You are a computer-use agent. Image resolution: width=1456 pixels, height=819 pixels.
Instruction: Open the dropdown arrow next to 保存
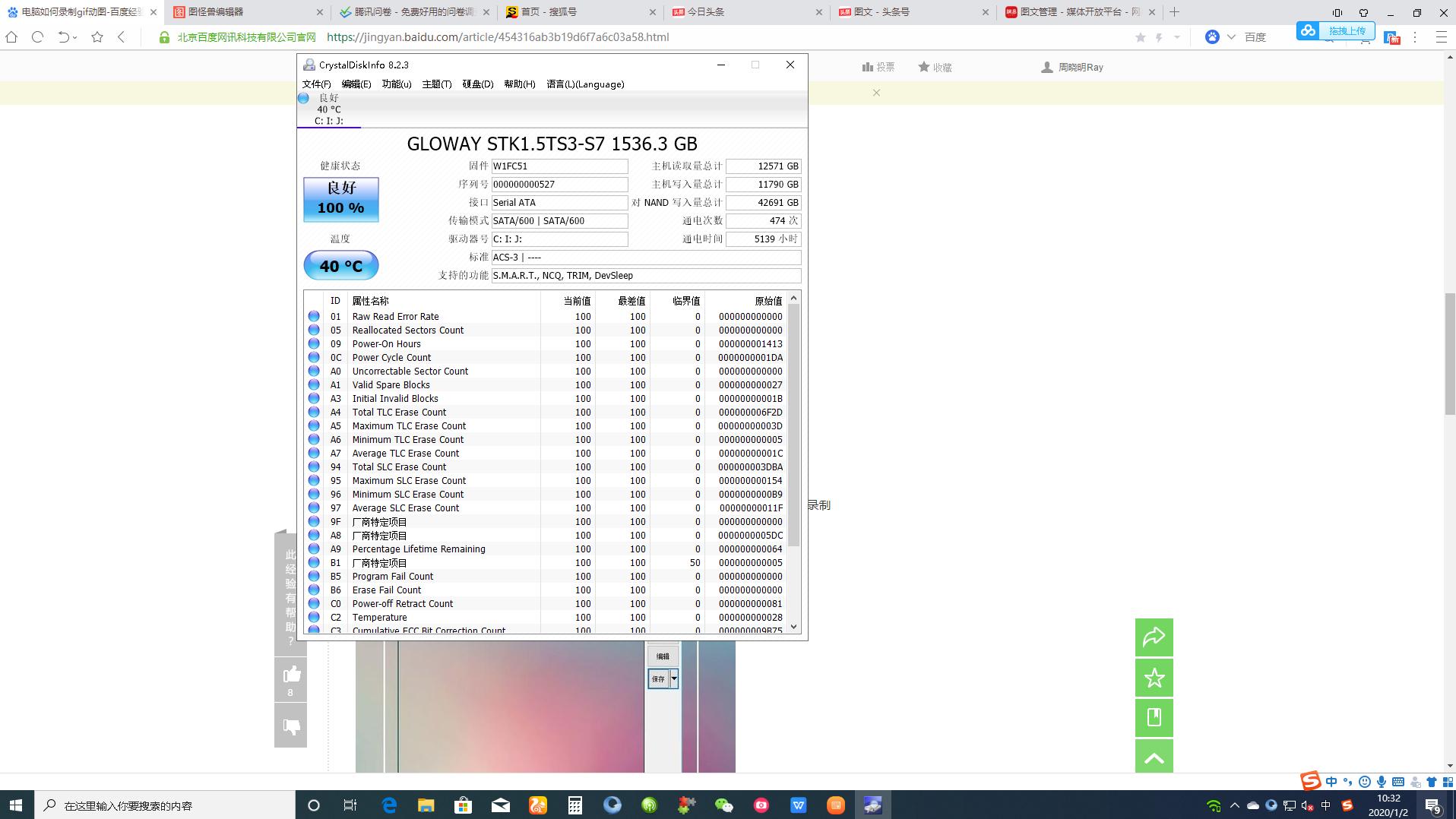pos(674,678)
